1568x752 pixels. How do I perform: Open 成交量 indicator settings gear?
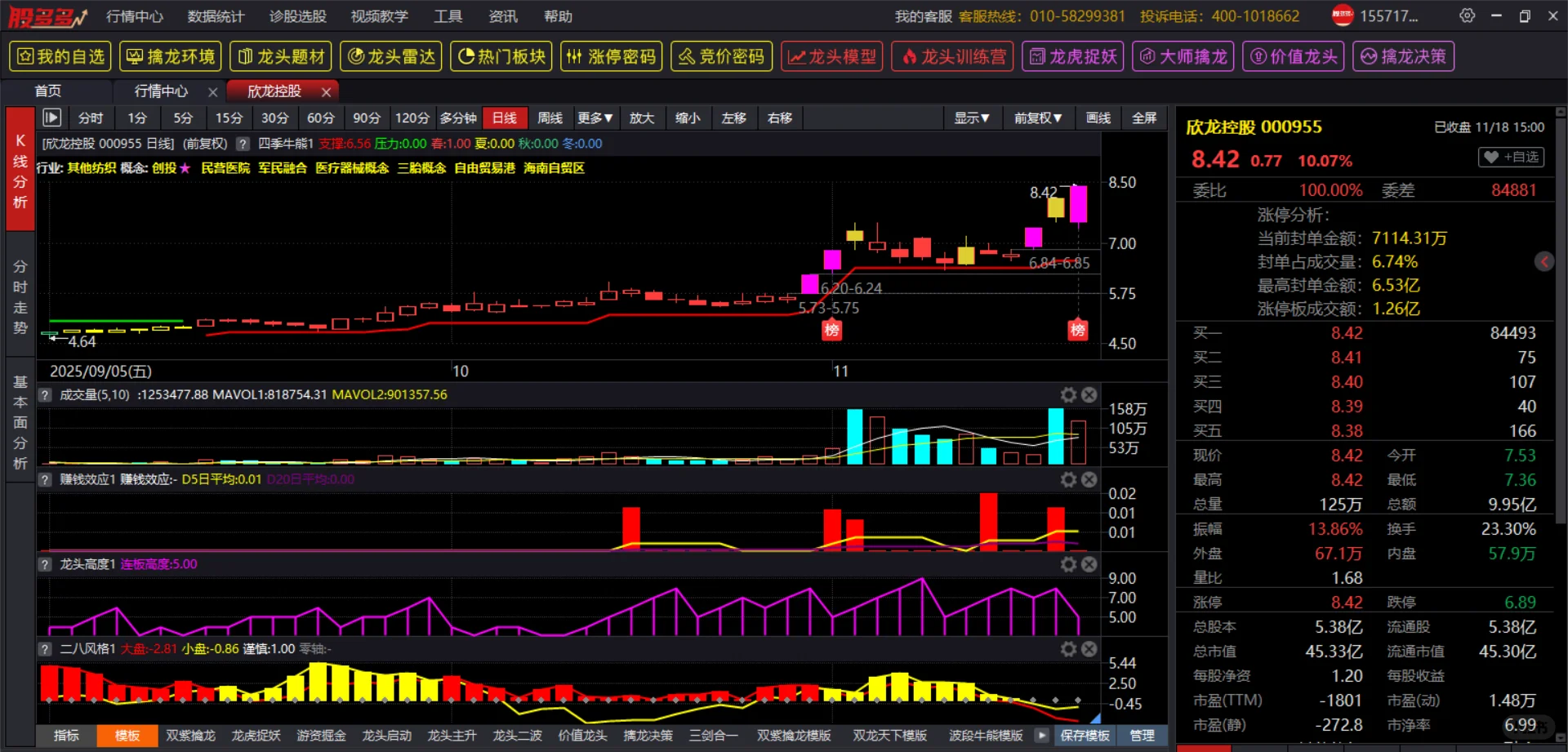tap(1068, 395)
